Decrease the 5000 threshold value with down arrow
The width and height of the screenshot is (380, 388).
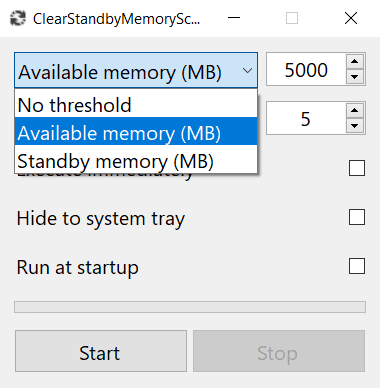355,77
